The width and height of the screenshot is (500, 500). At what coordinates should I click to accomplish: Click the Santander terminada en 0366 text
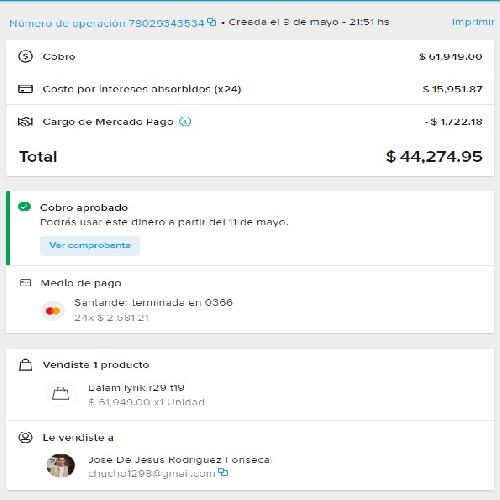click(153, 303)
